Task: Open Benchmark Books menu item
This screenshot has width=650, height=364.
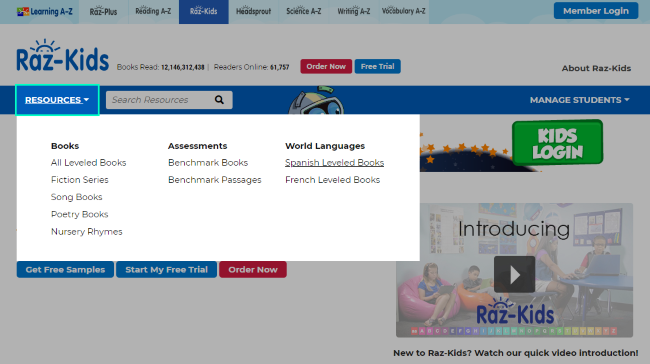Action: (208, 163)
